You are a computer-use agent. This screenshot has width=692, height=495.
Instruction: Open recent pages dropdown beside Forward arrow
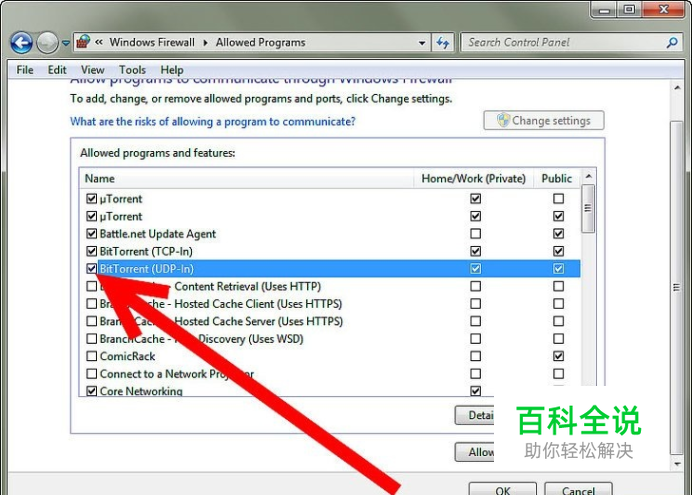tap(66, 43)
